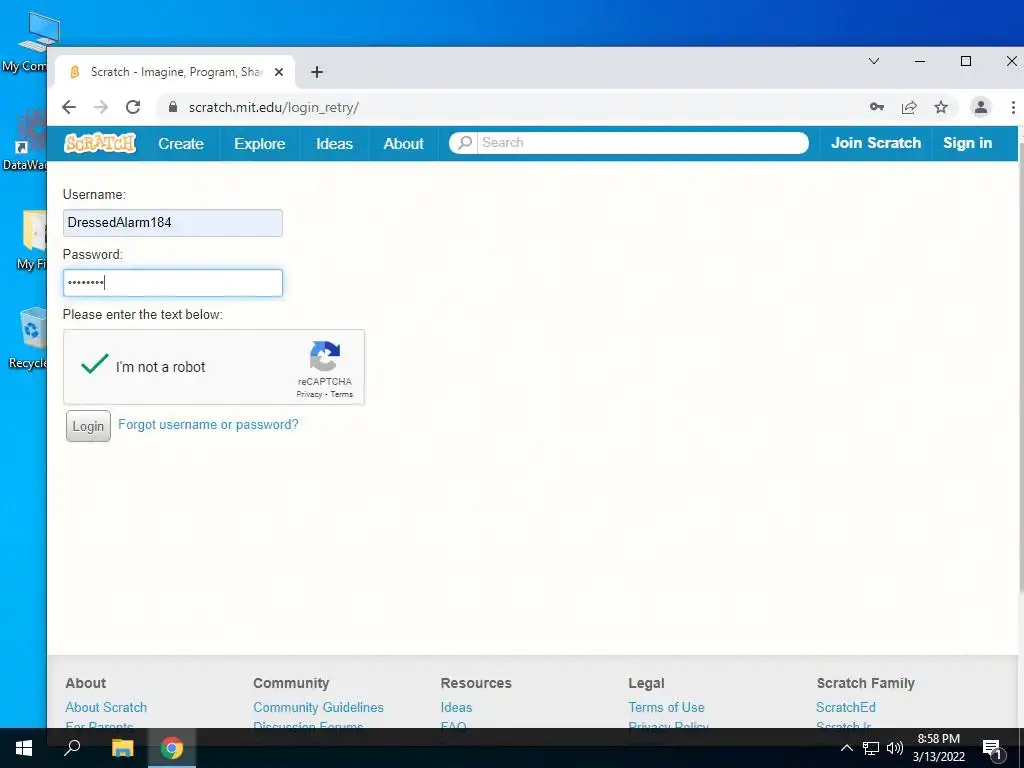Open the Windows Start menu
Image resolution: width=1024 pixels, height=768 pixels.
[24, 748]
